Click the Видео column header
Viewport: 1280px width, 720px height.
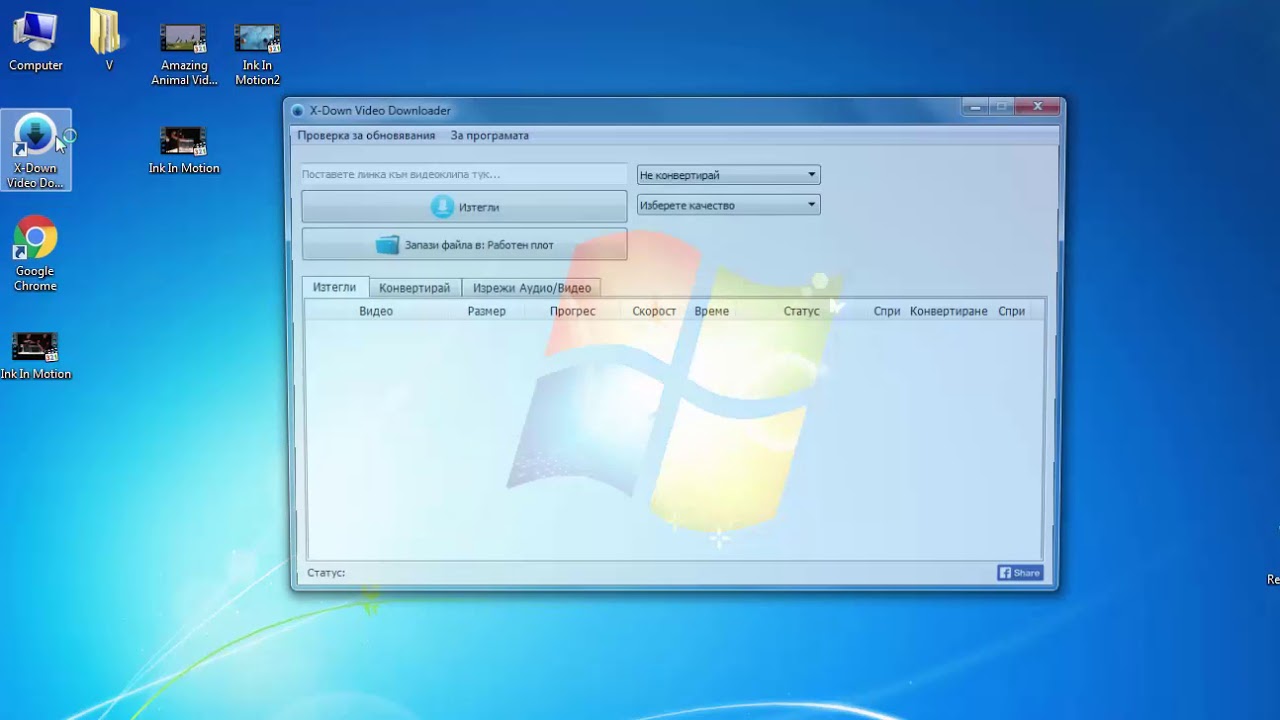tap(376, 311)
